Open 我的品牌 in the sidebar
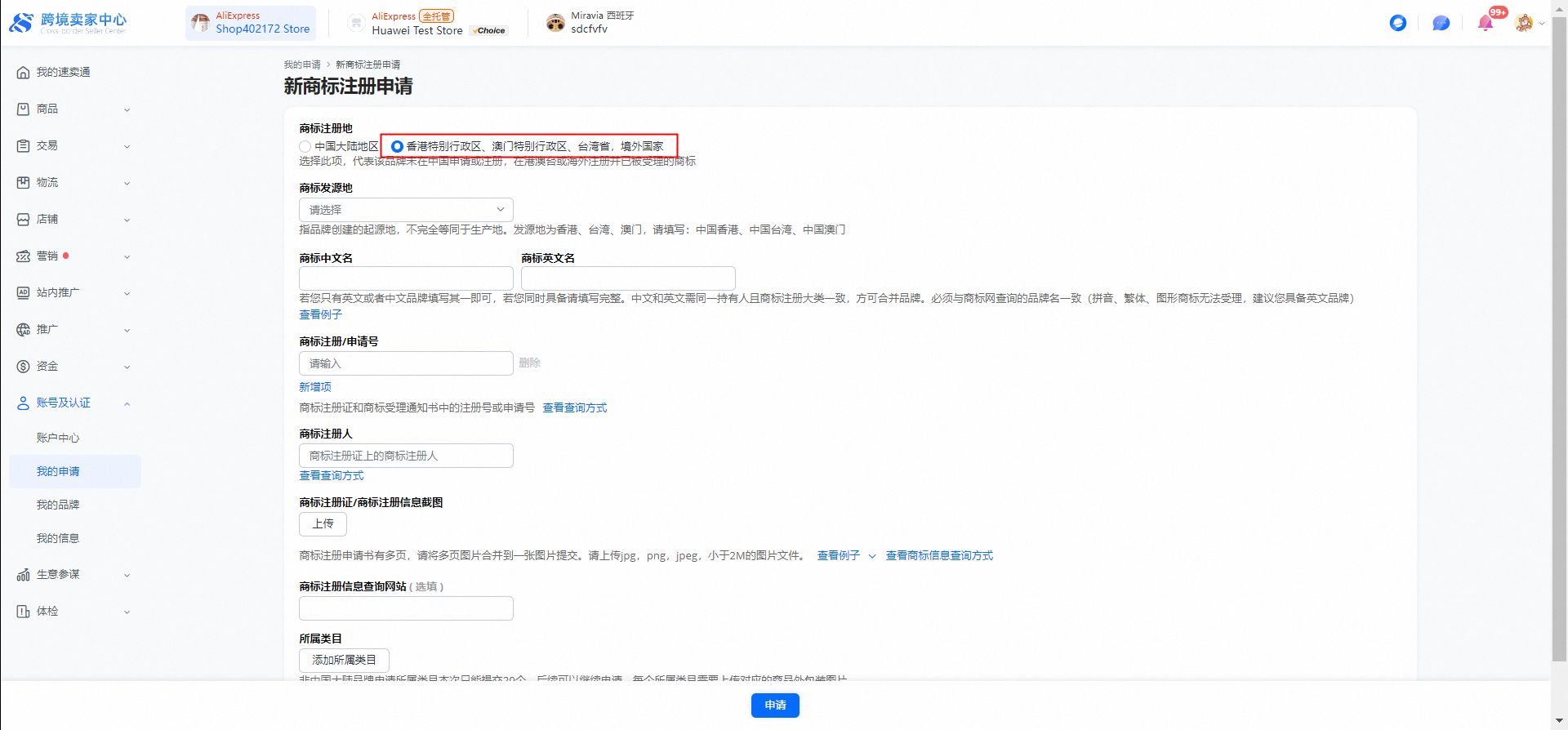Viewport: 1568px width, 730px height. 58,505
